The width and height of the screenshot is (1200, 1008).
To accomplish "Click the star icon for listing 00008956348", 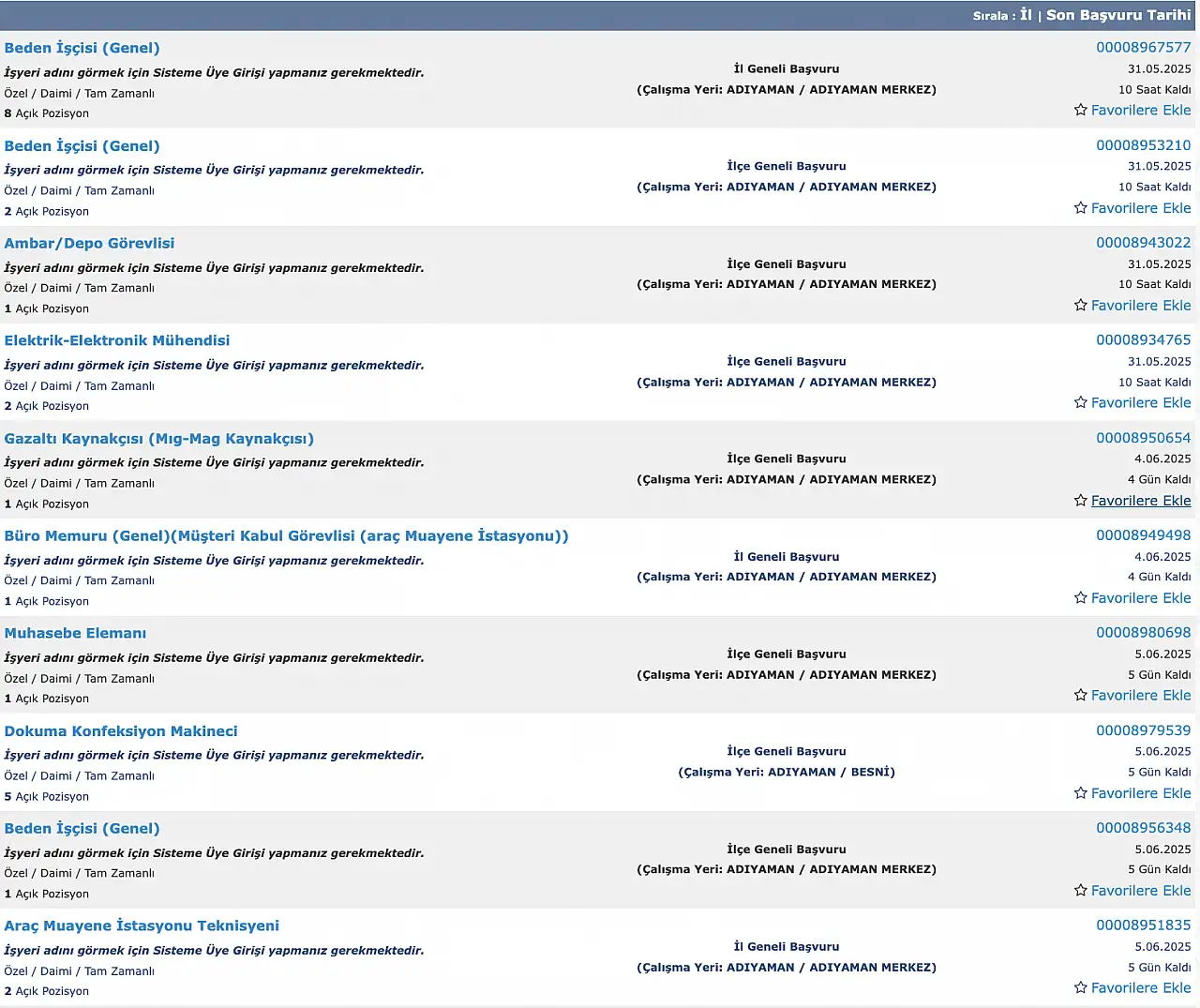I will pos(1081,891).
